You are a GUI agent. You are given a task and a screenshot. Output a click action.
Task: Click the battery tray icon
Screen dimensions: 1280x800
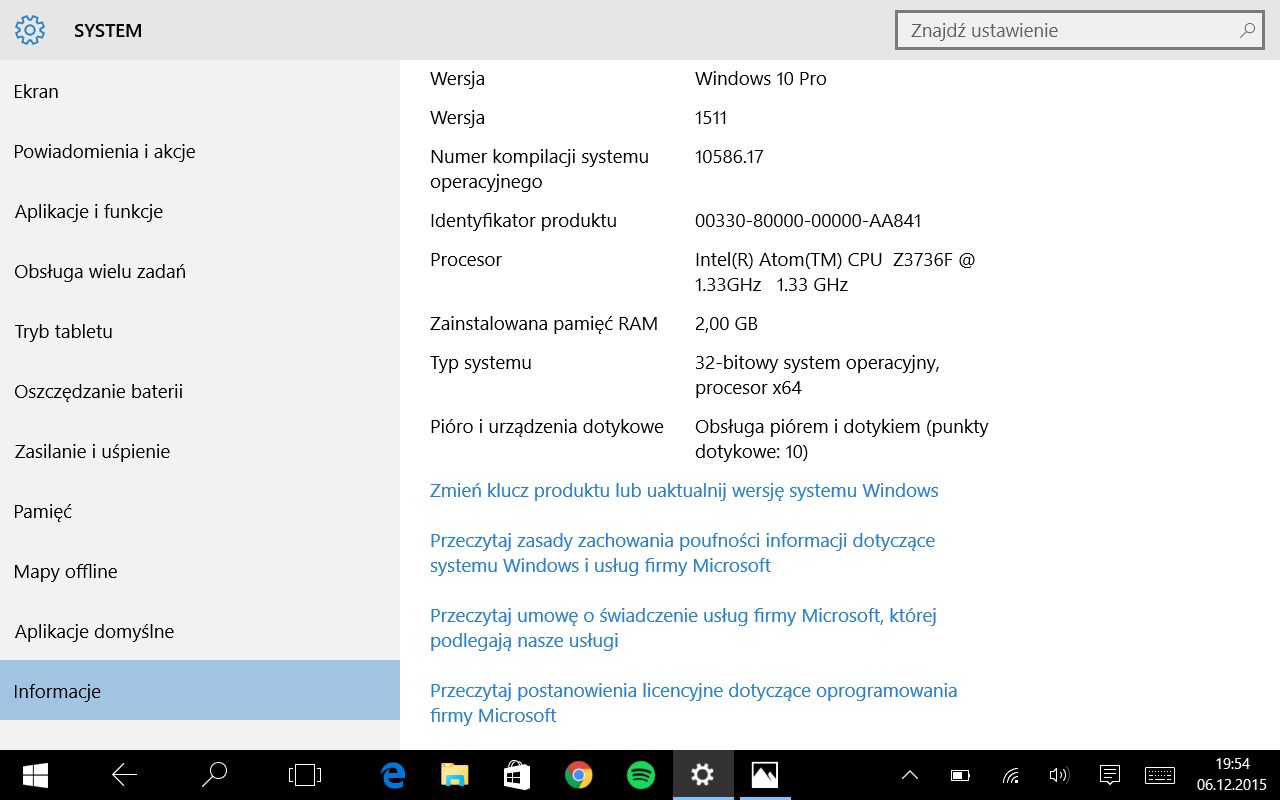tap(960, 775)
